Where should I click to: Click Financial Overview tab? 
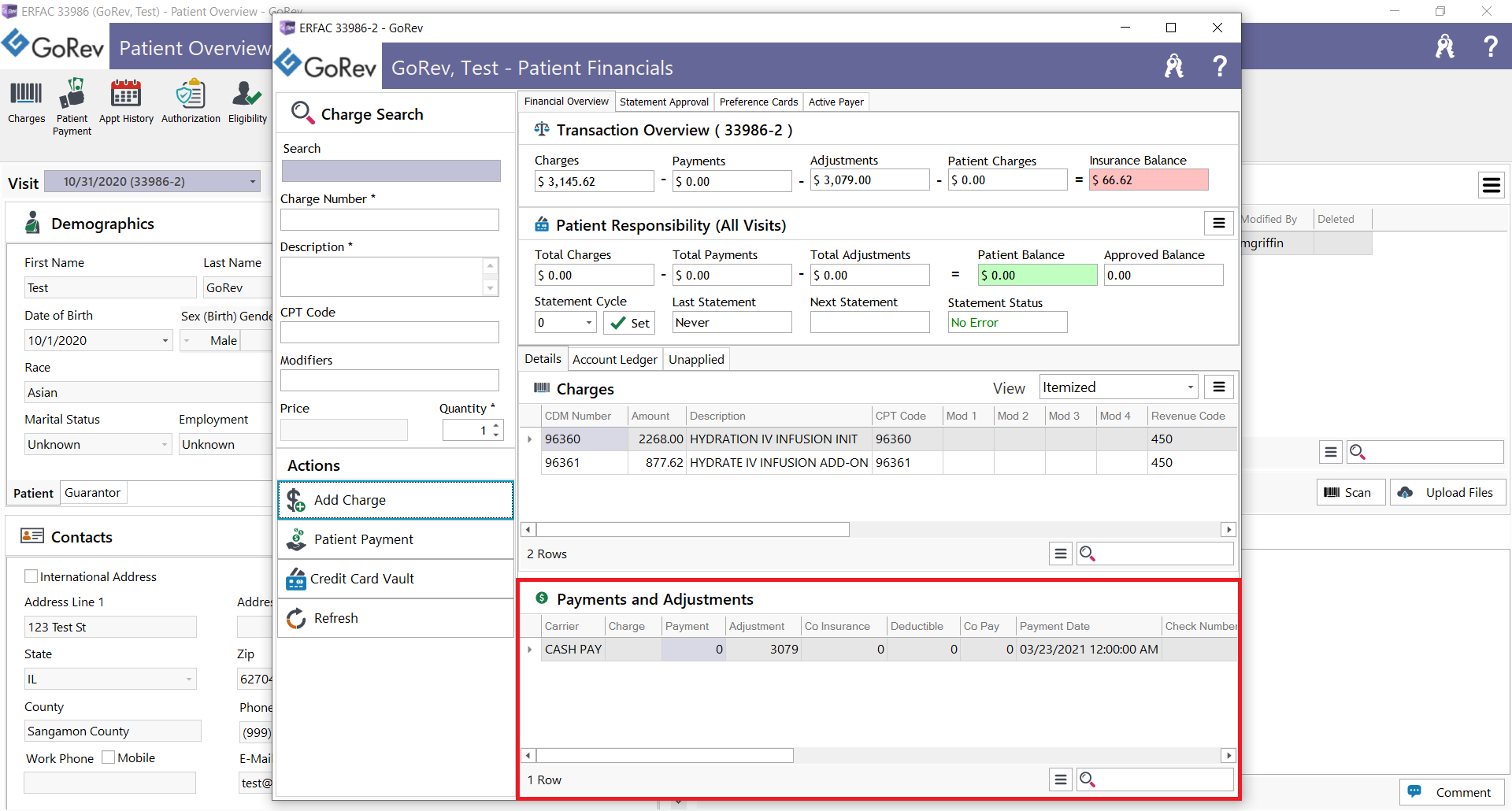coord(566,101)
